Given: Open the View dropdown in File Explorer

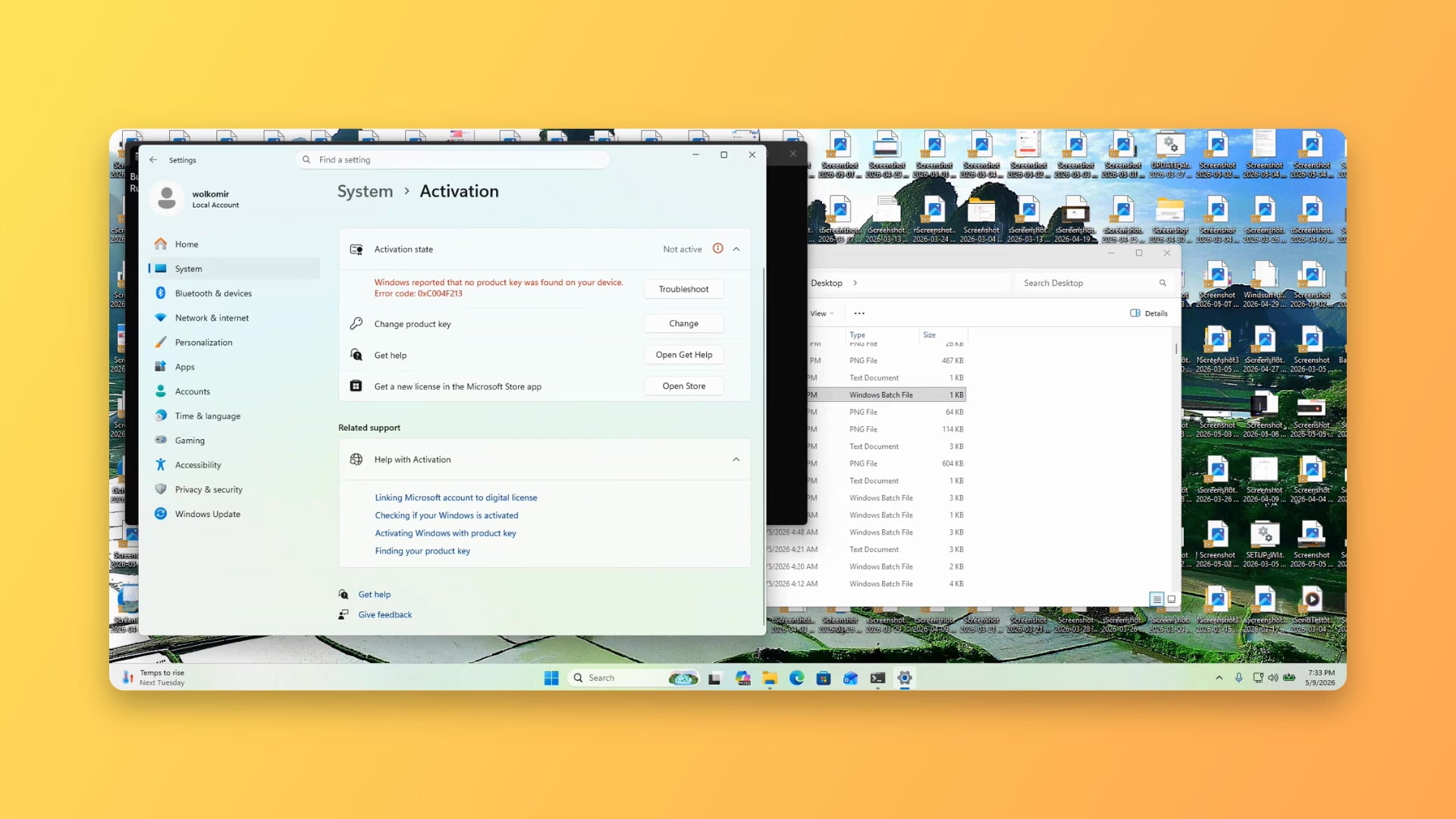Looking at the screenshot, I should click(x=821, y=313).
